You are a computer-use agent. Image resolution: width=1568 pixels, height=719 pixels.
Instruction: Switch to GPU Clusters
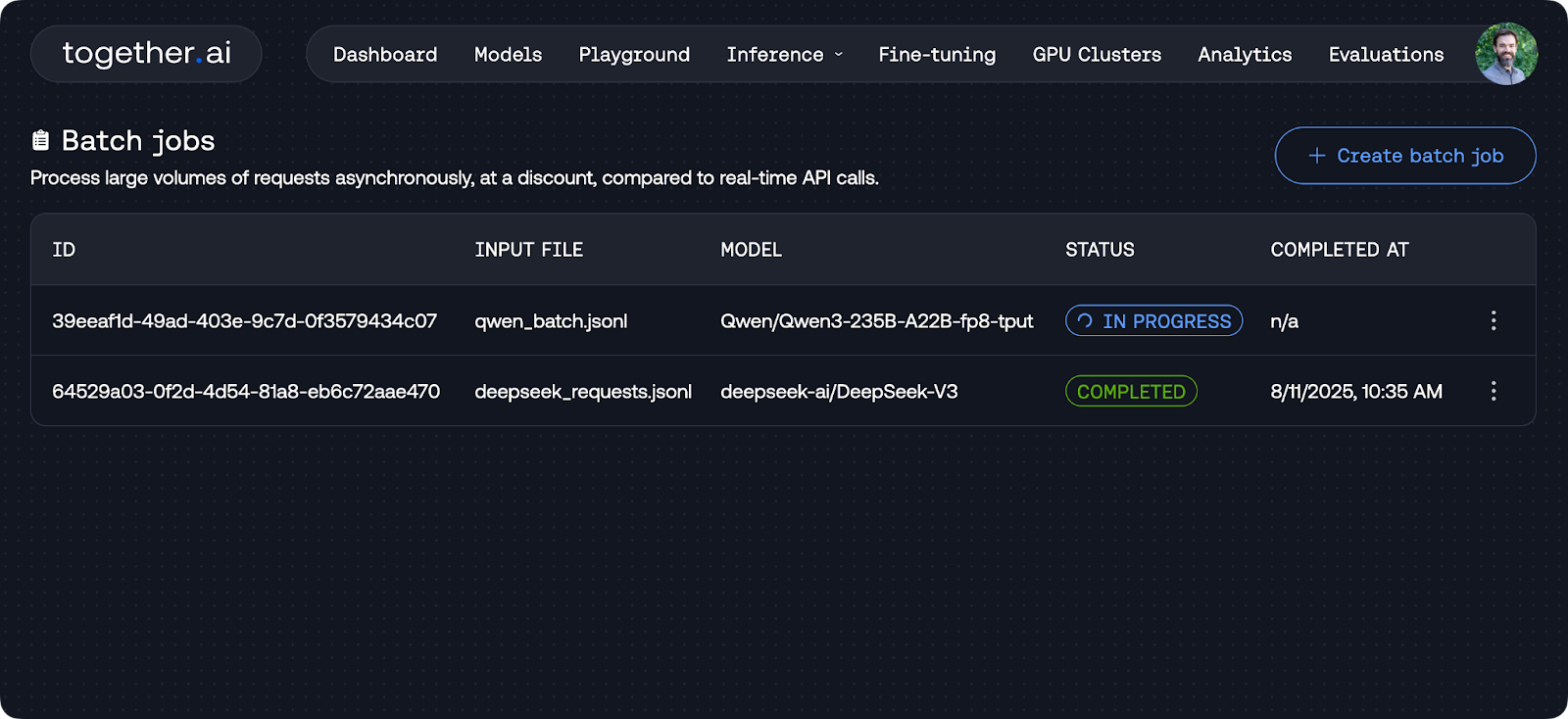pyautogui.click(x=1097, y=55)
